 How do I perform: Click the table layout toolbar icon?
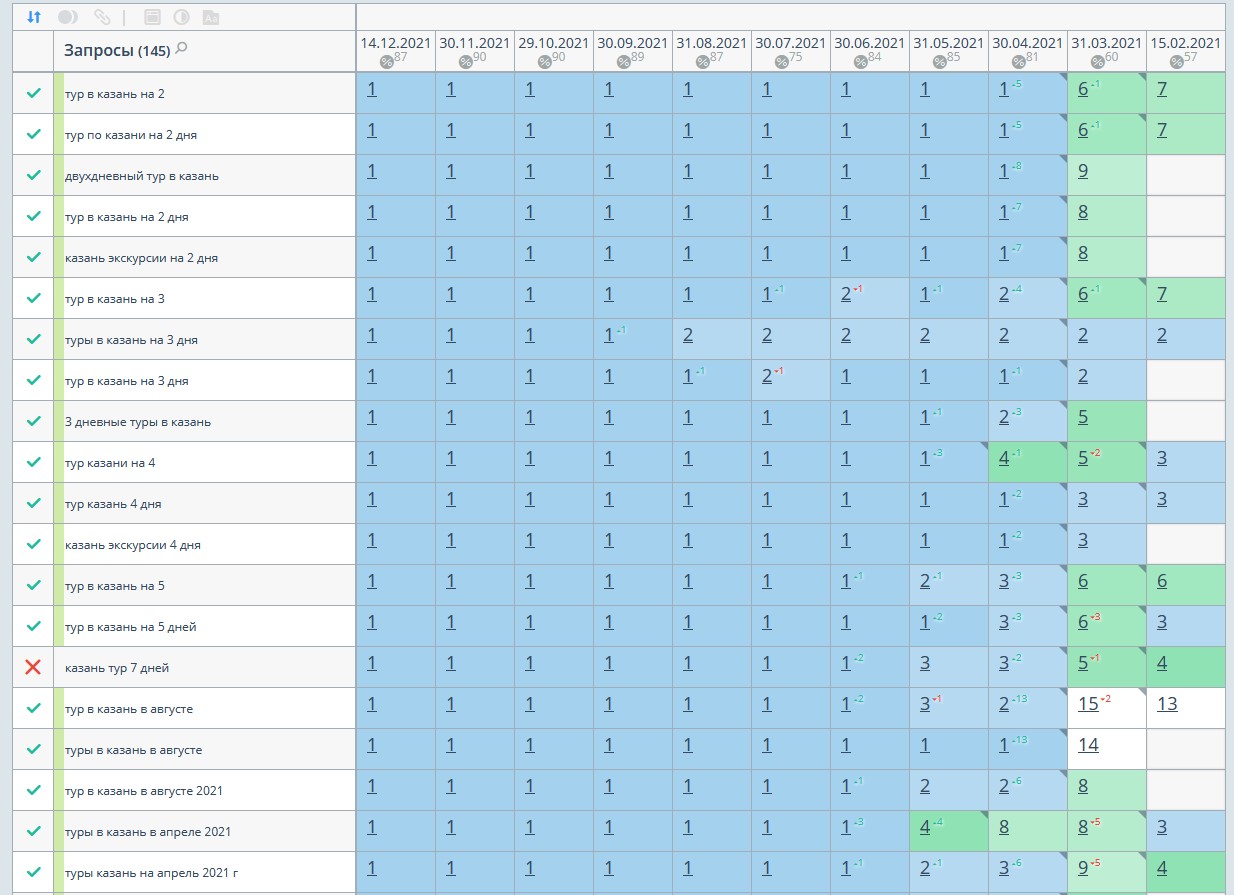point(152,17)
